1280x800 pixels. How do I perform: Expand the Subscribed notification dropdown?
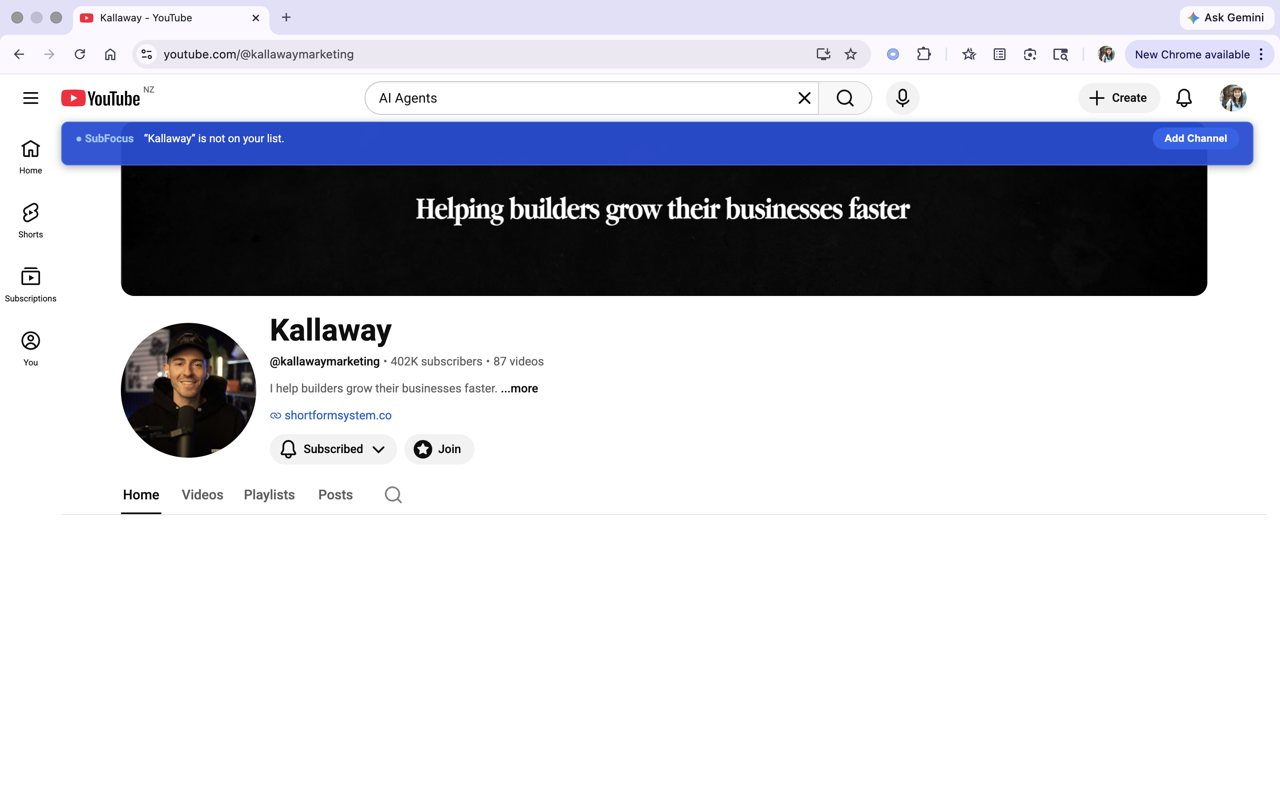pos(333,449)
